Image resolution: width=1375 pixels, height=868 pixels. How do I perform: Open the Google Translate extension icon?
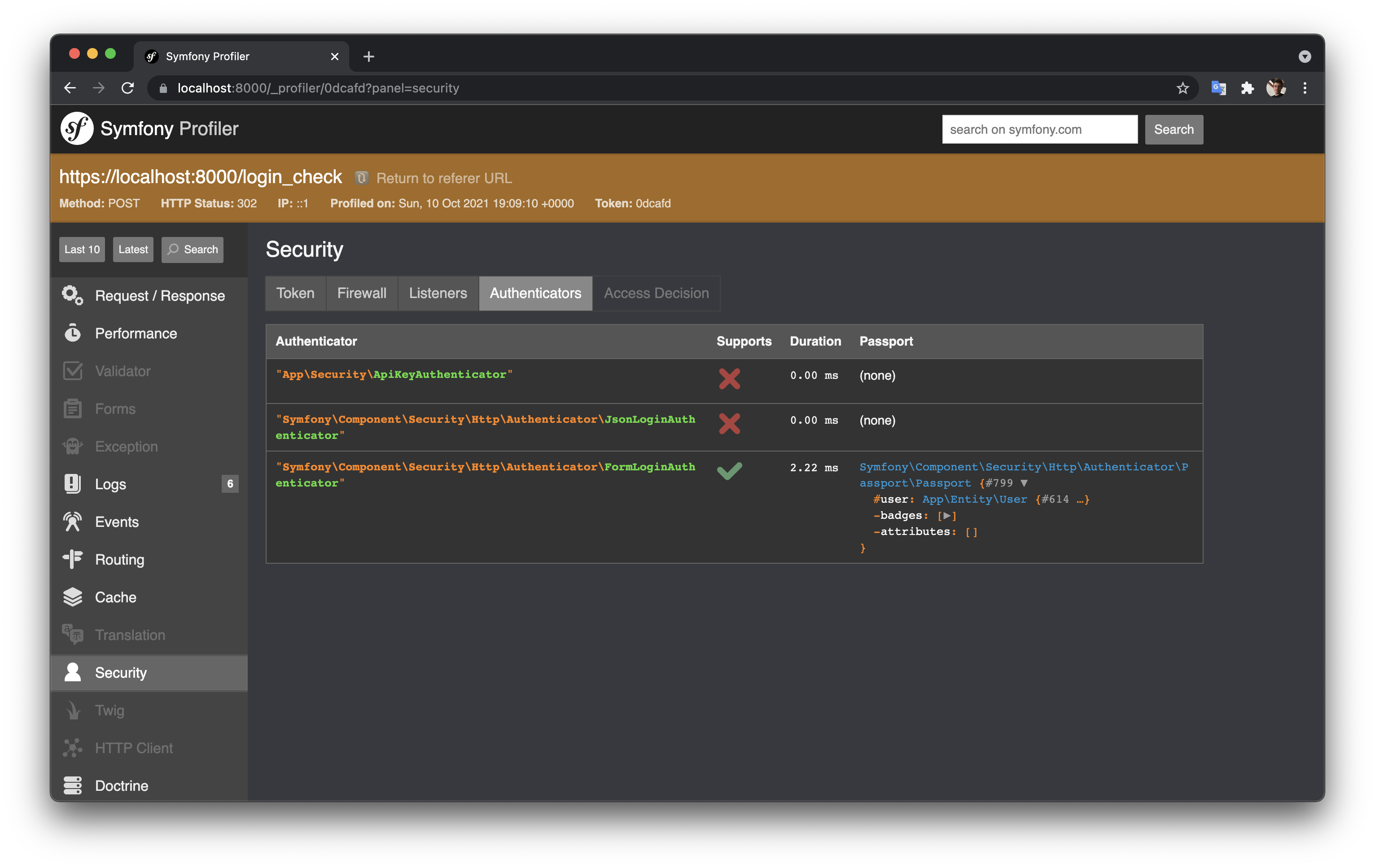coord(1218,88)
